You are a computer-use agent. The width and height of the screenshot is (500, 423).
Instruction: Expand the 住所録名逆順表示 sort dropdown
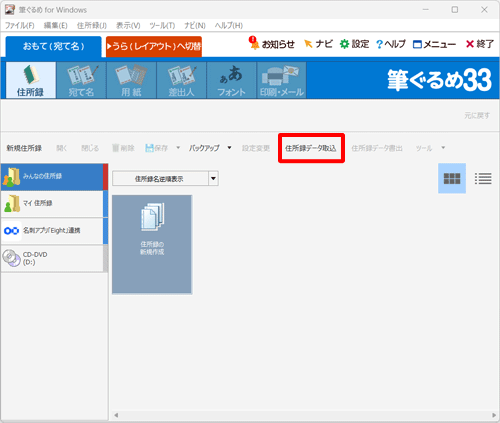[x=213, y=178]
